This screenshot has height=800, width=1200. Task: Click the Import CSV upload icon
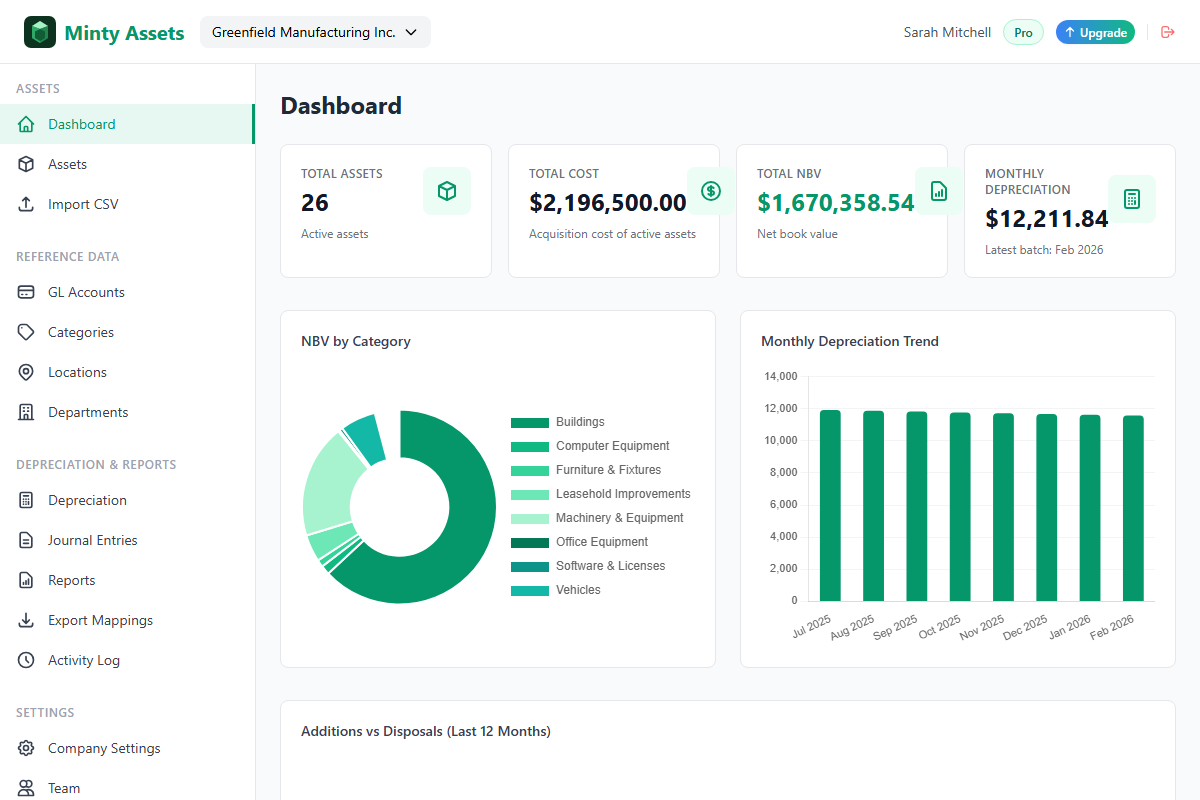[x=27, y=204]
